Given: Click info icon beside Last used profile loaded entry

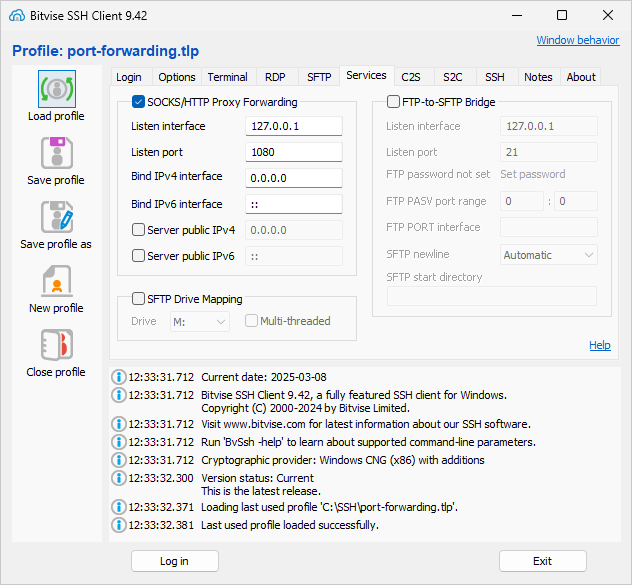Looking at the screenshot, I should (x=118, y=525).
